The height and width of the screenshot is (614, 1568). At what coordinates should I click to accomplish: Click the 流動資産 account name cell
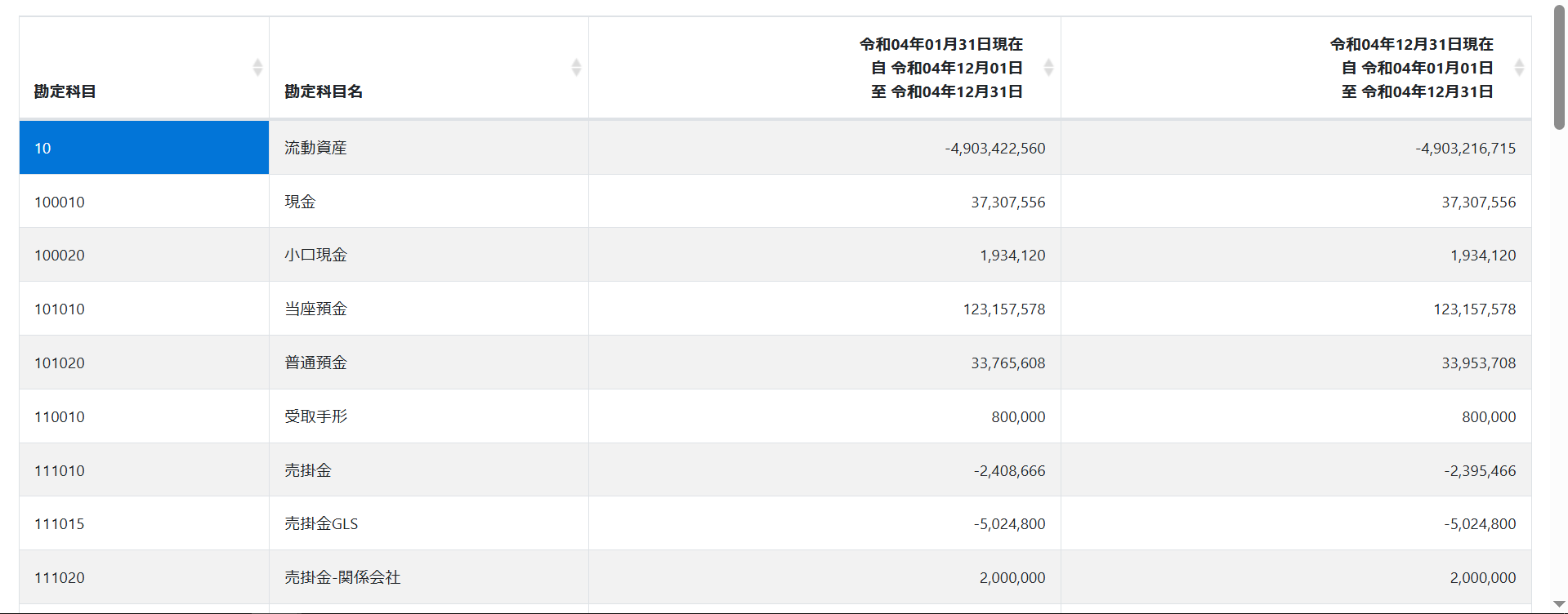point(315,148)
